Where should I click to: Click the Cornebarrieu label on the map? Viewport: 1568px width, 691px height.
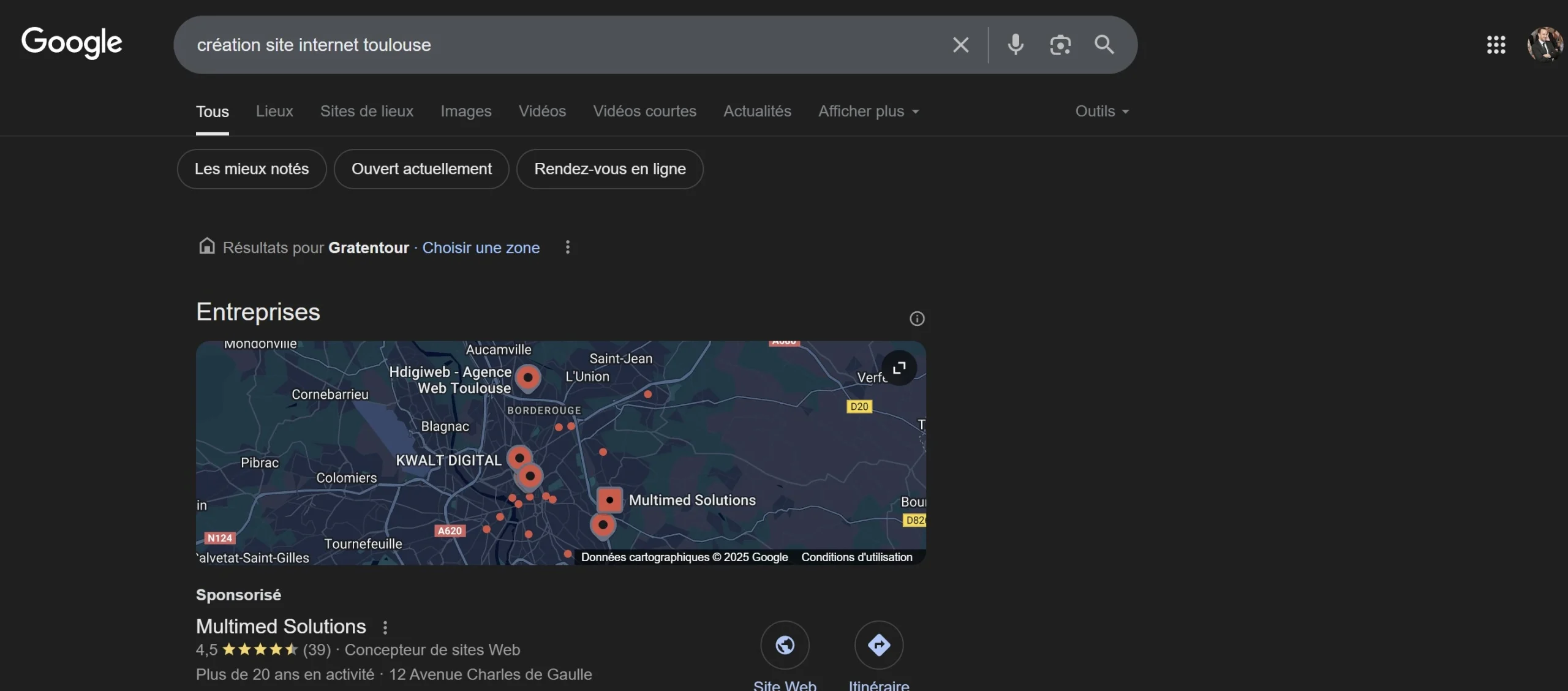(x=330, y=395)
